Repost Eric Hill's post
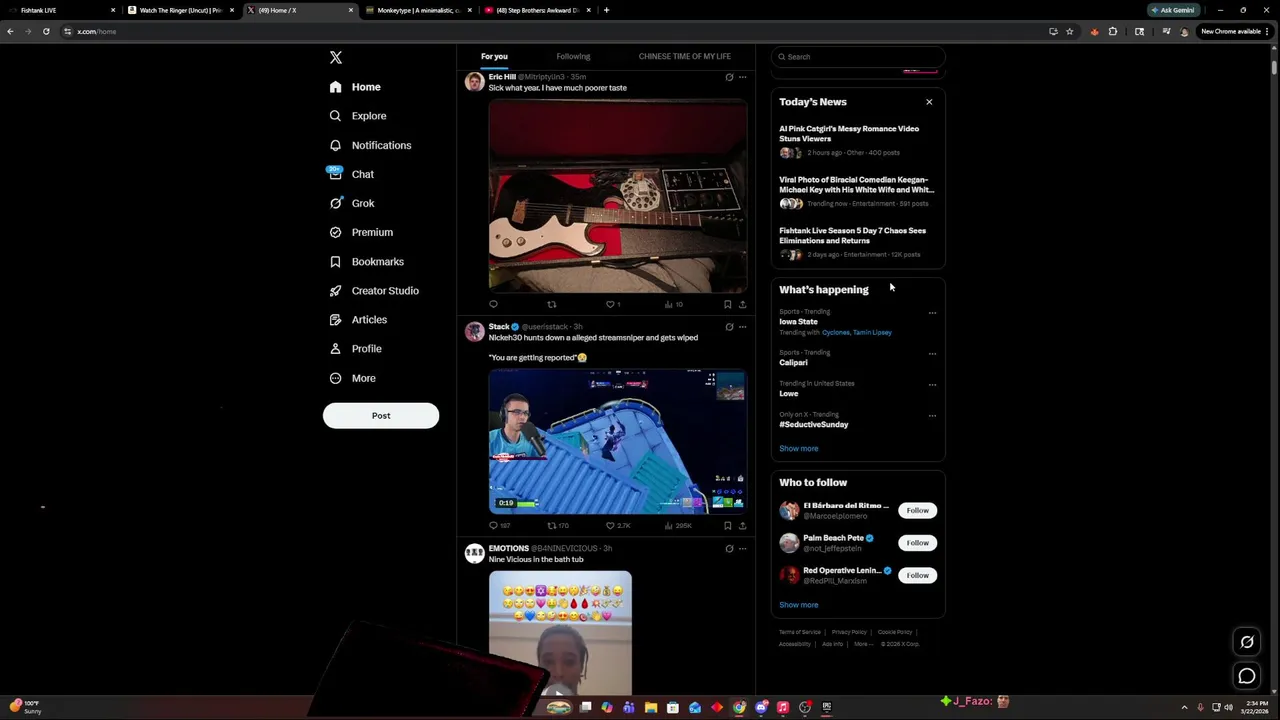This screenshot has width=1280, height=720. [551, 304]
